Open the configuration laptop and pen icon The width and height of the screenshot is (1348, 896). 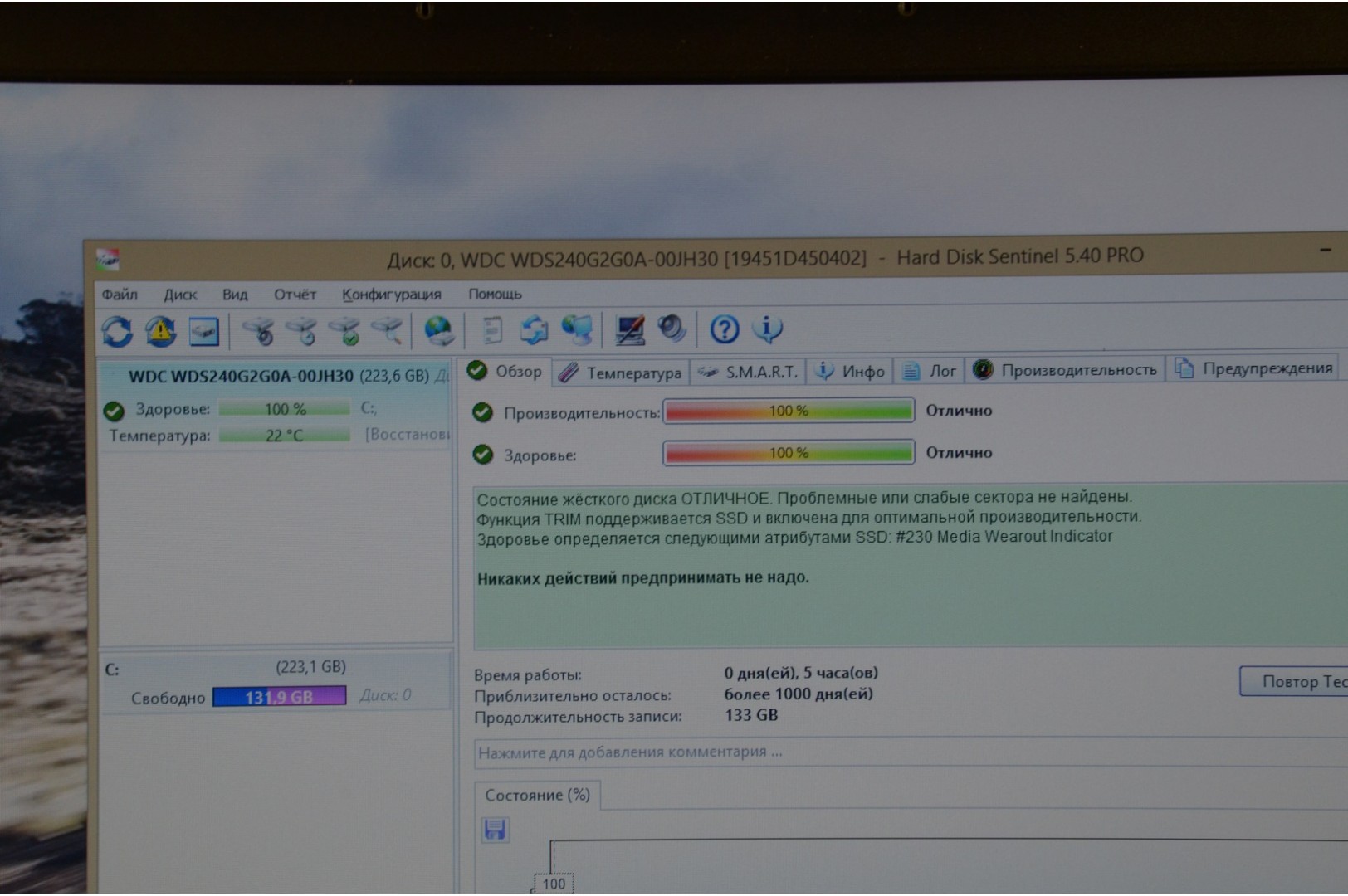coord(631,329)
